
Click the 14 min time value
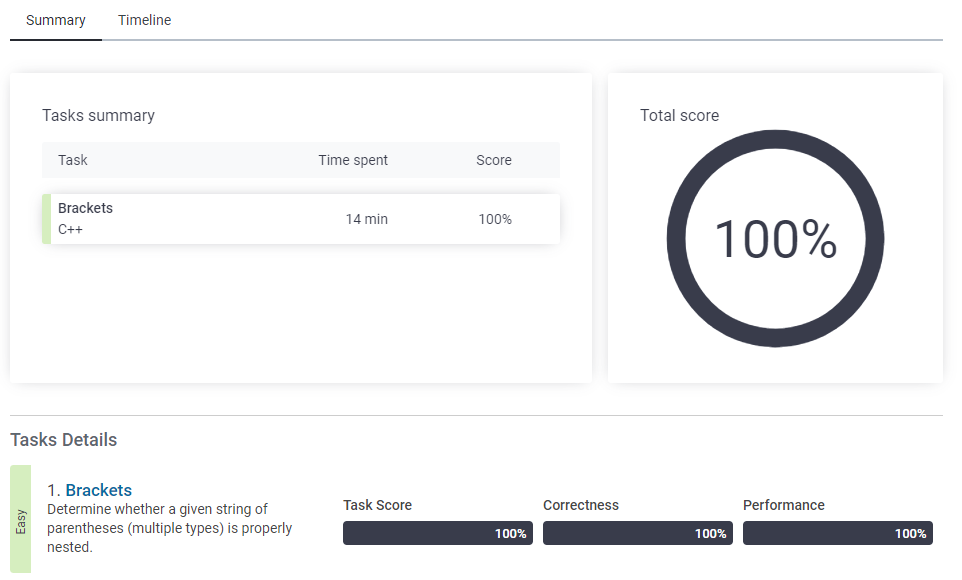pos(366,219)
